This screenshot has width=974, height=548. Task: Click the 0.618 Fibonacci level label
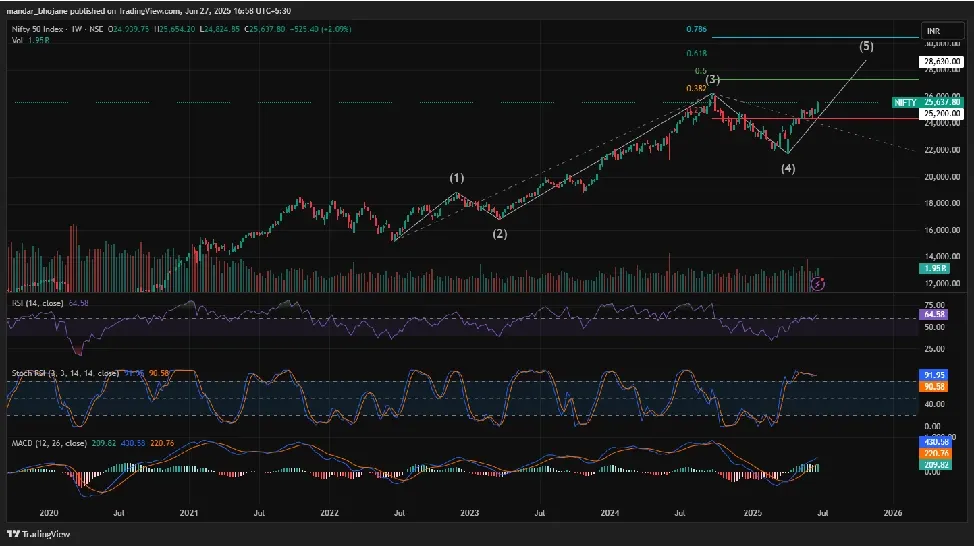pos(696,54)
